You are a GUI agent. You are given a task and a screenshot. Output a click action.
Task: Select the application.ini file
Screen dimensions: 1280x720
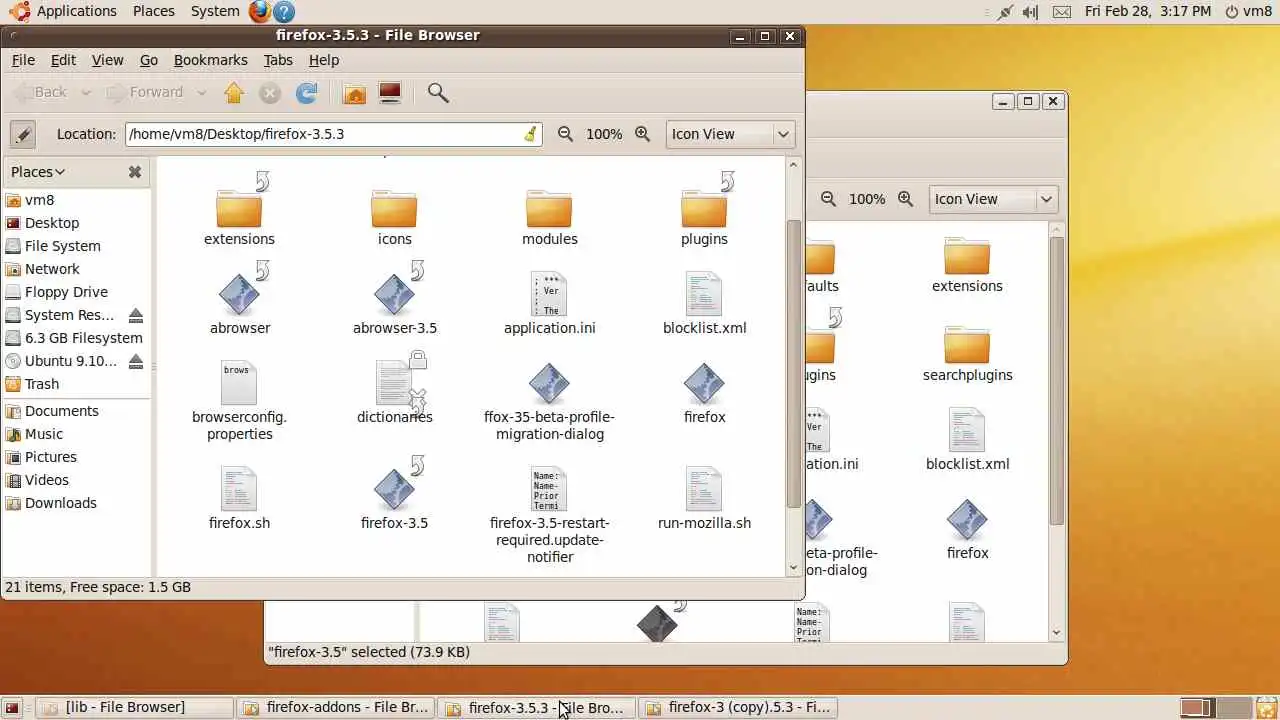pos(549,294)
